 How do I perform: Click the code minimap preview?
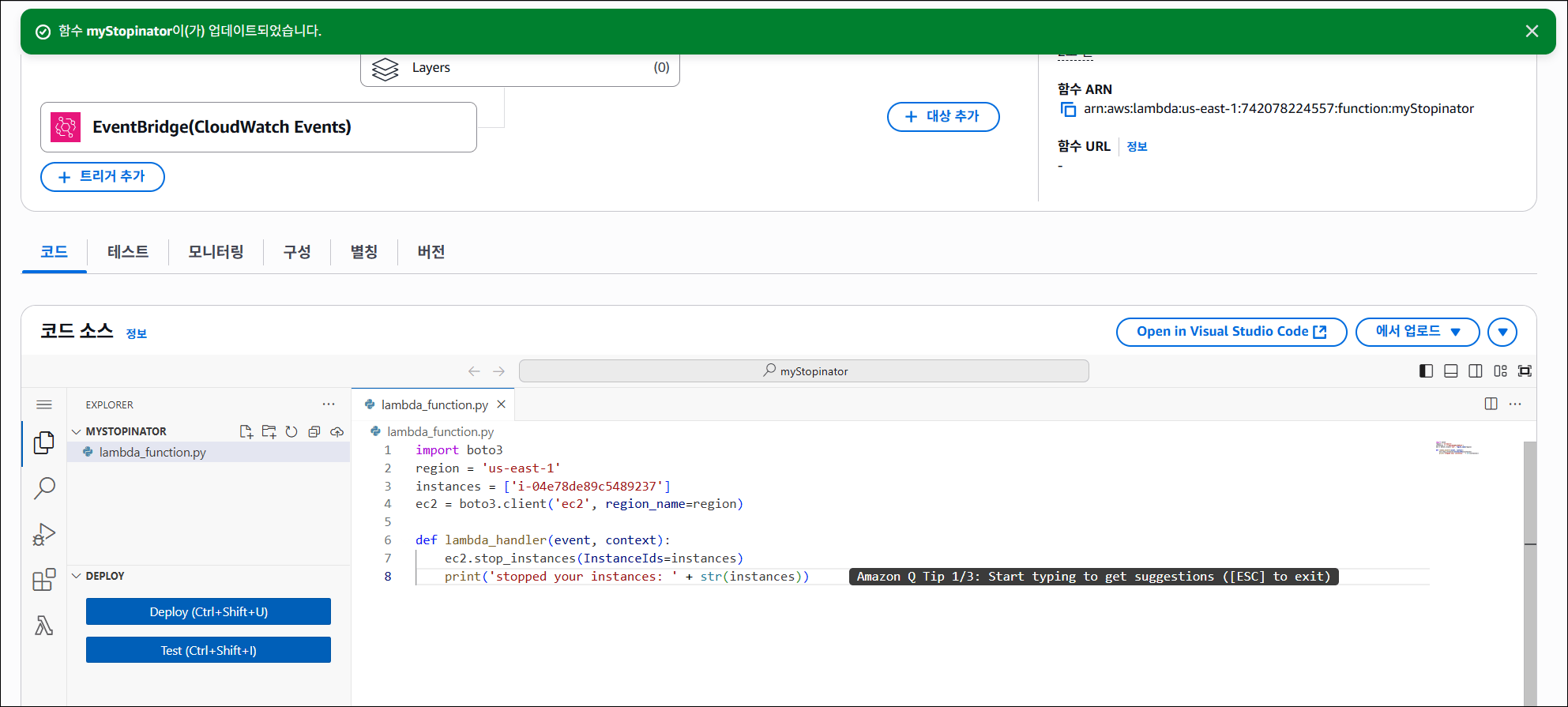click(1457, 448)
